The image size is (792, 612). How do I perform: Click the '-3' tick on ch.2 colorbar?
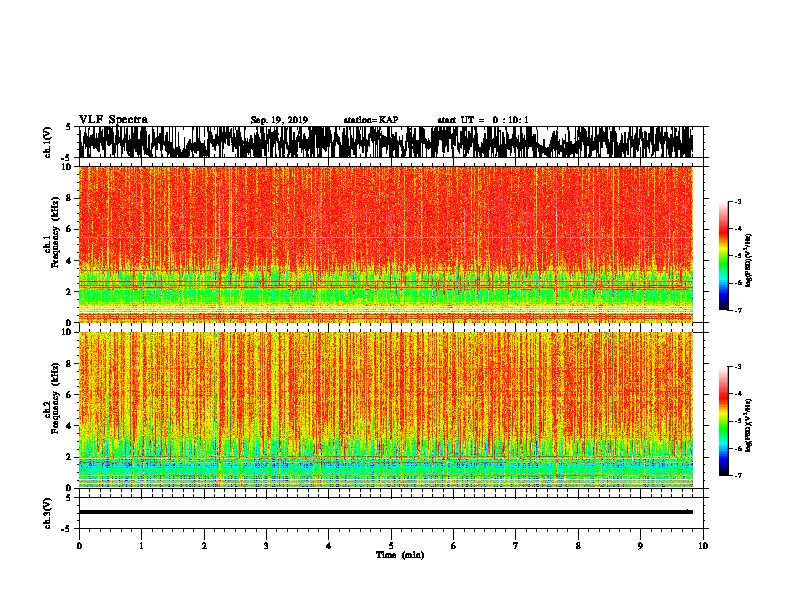click(738, 366)
